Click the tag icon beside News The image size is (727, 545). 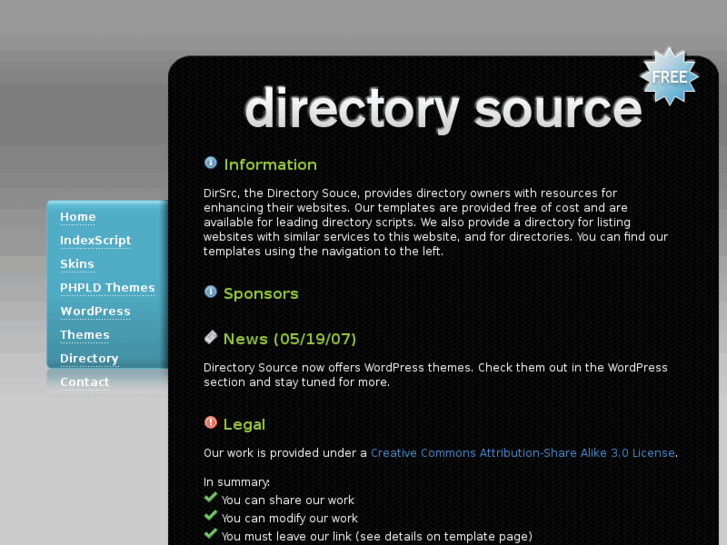pos(210,337)
